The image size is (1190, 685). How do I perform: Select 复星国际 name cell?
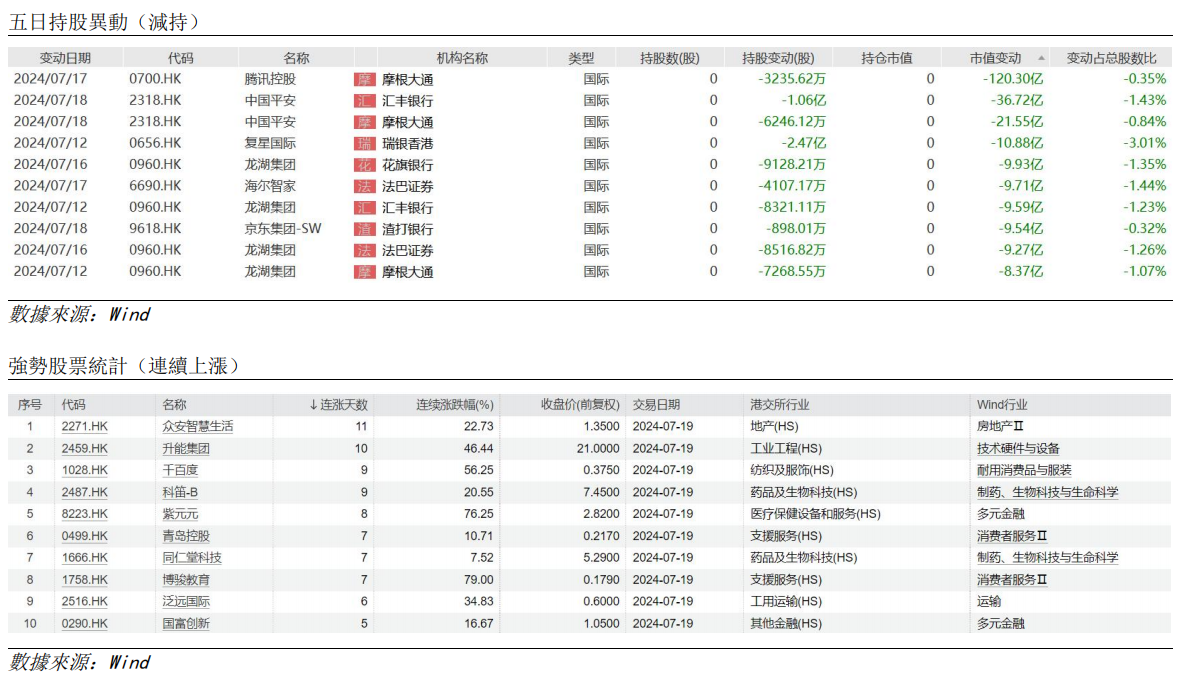(269, 143)
